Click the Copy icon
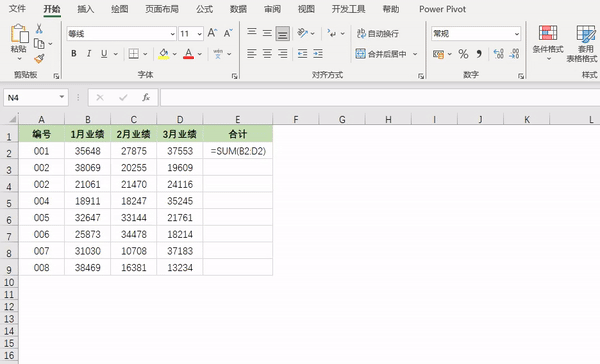Viewport: 600px width, 364px height. pyautogui.click(x=39, y=44)
